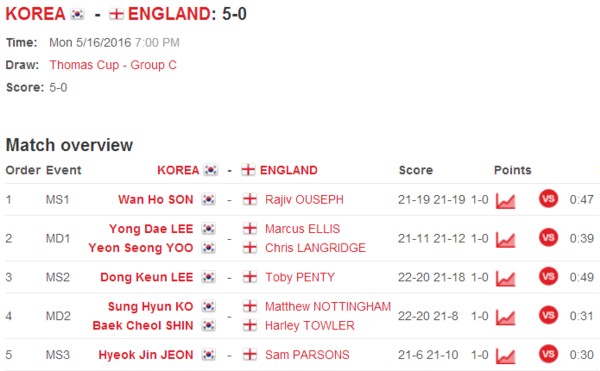Image resolution: width=600 pixels, height=371 pixels.
Task: Open points graph icon for MD1 match
Action: [x=505, y=239]
